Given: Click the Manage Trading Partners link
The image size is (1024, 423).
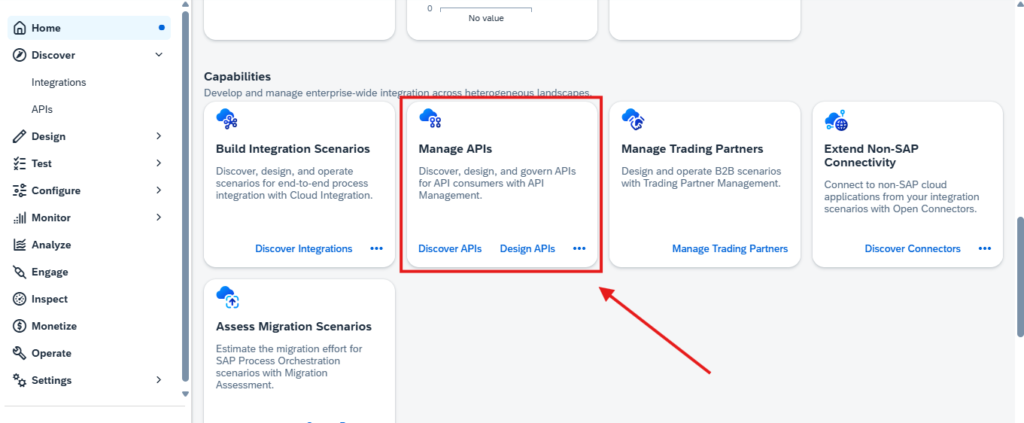Looking at the screenshot, I should point(730,249).
